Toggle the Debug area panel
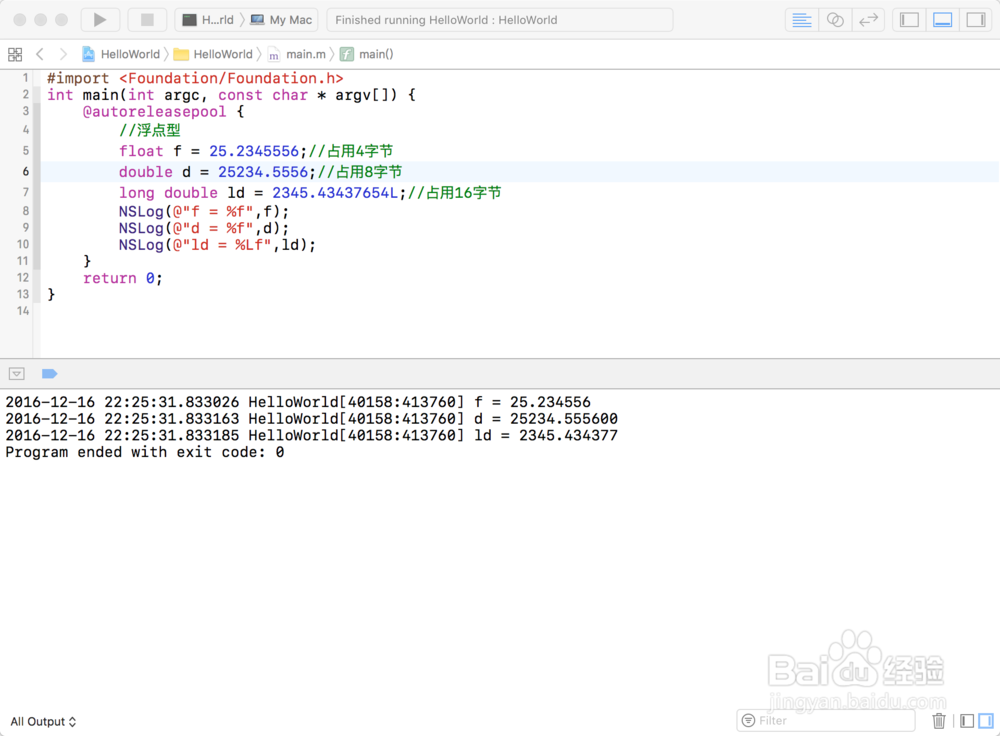 pyautogui.click(x=943, y=20)
